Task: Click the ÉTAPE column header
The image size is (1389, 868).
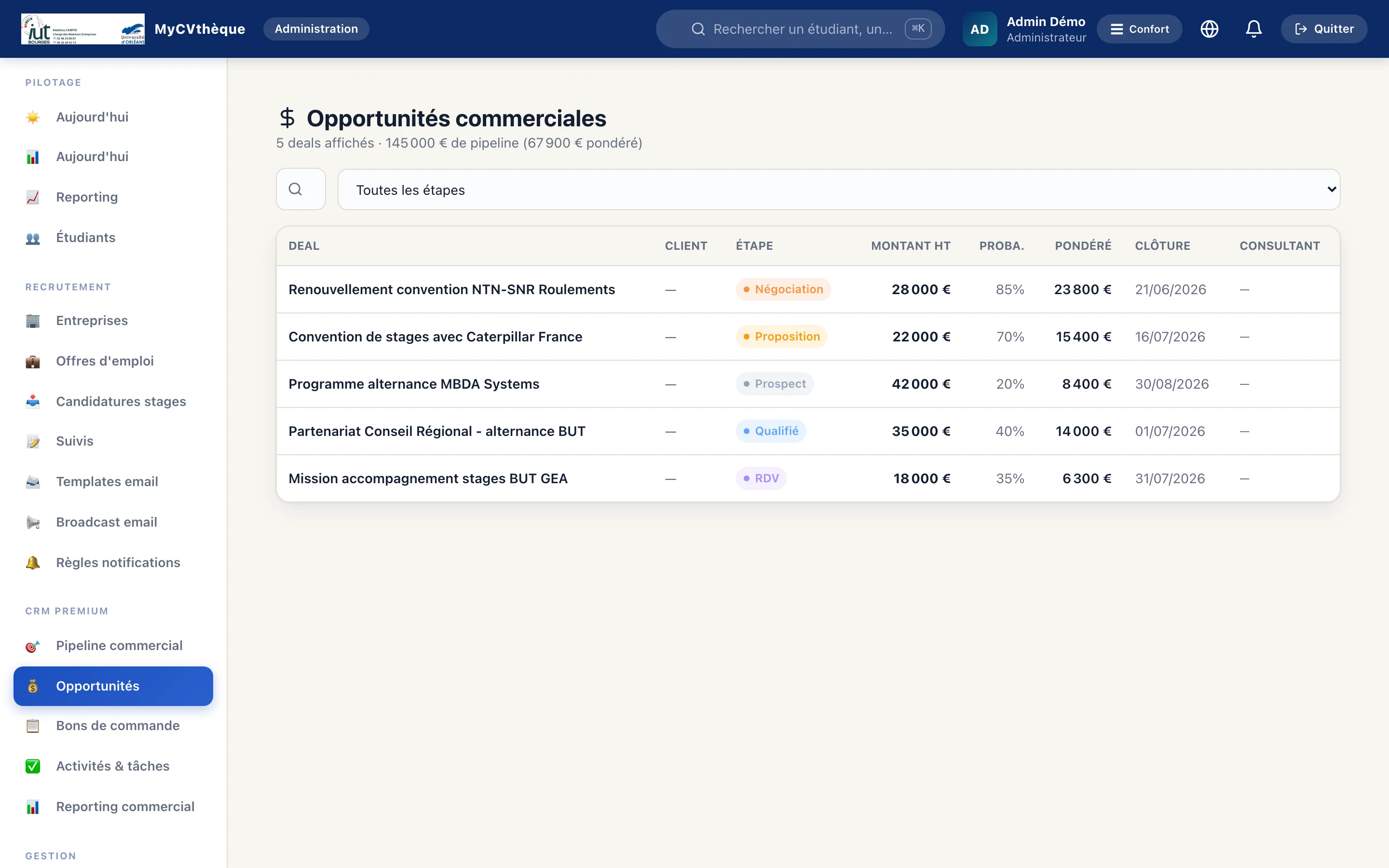Action: point(754,246)
